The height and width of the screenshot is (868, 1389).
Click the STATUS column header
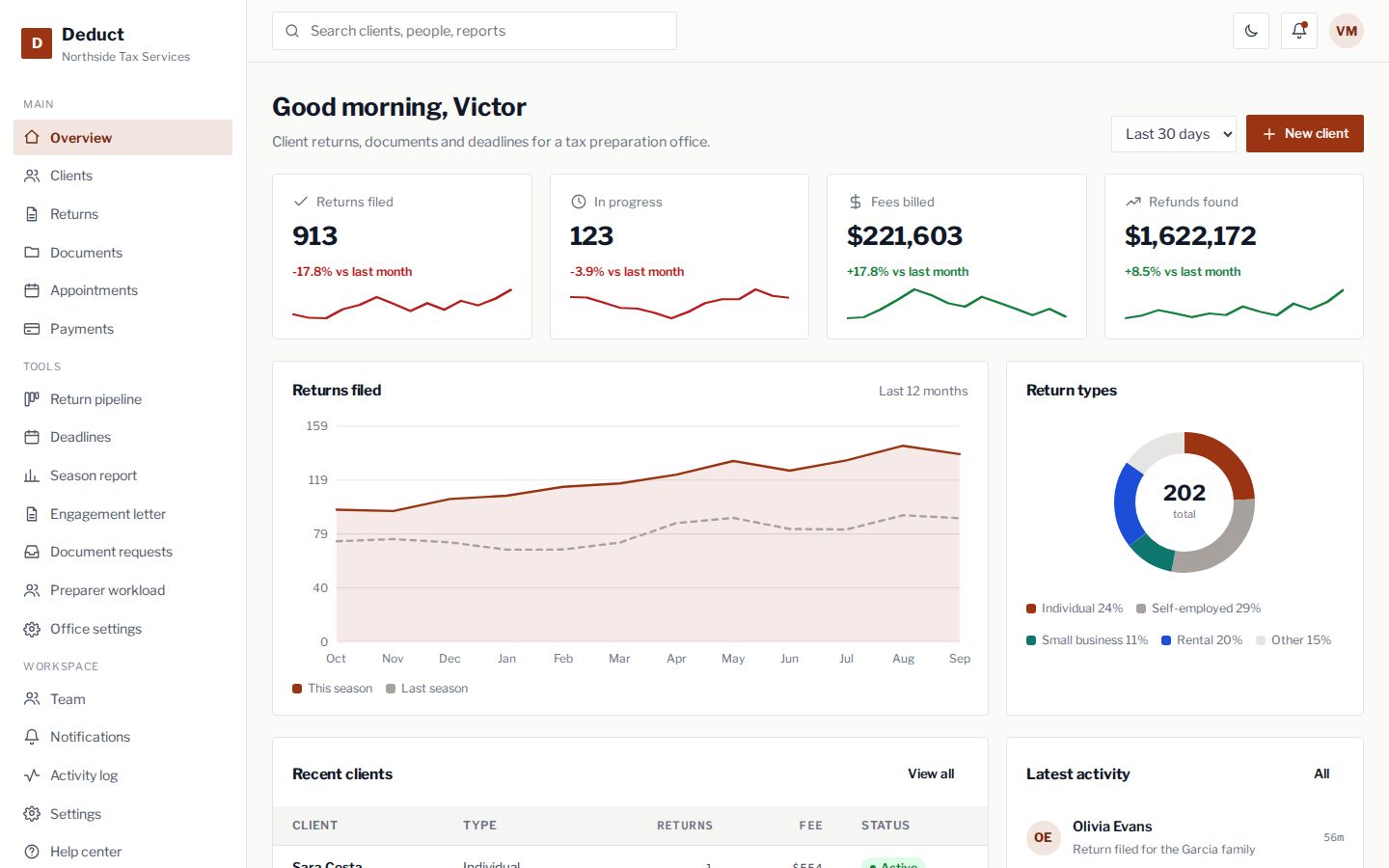885,826
